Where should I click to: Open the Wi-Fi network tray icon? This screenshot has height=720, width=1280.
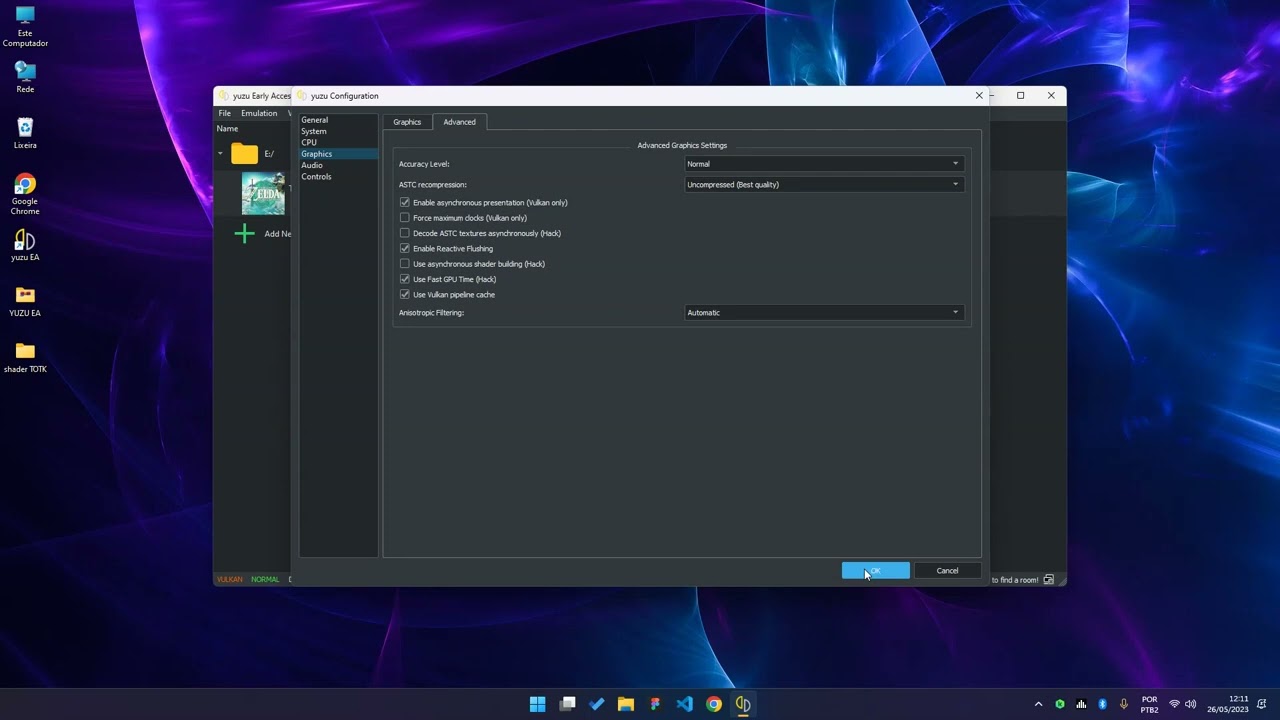pyautogui.click(x=1175, y=704)
